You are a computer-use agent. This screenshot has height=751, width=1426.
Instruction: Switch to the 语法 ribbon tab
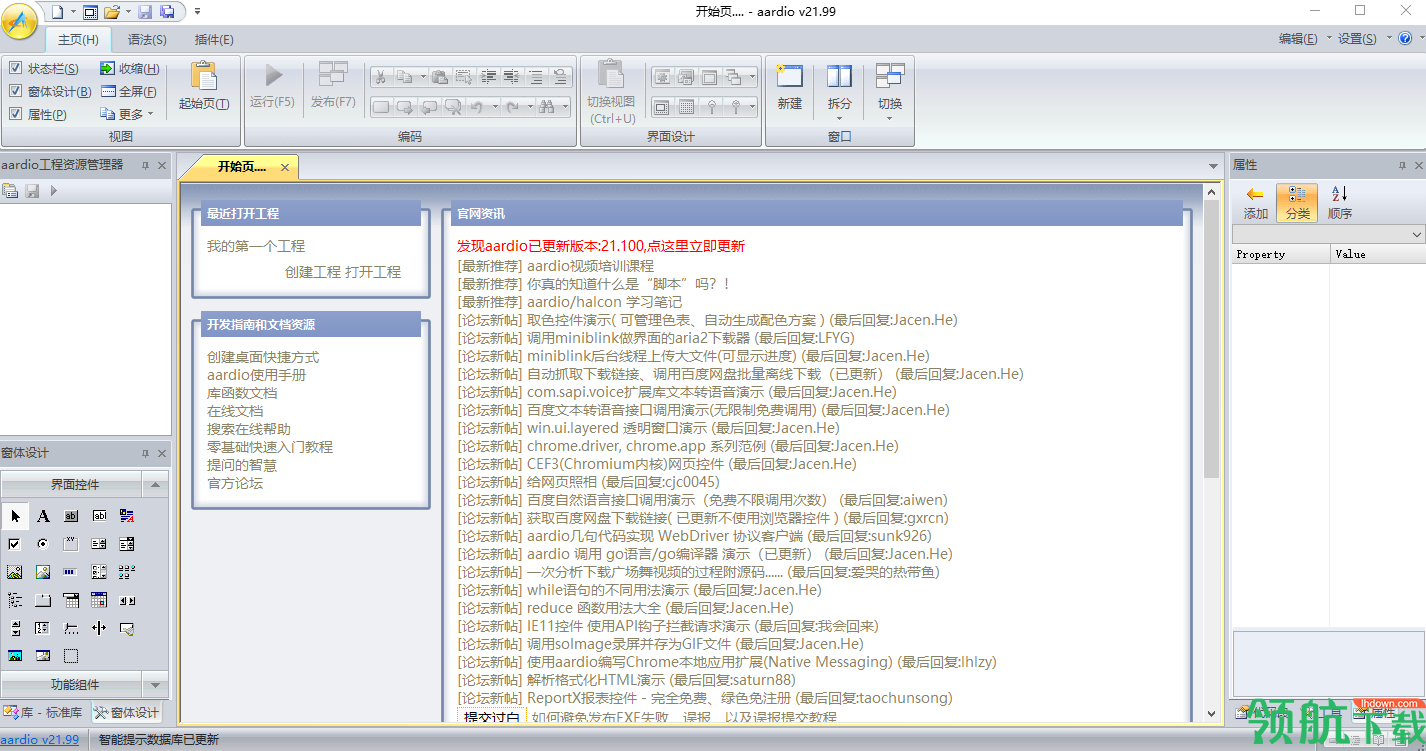[147, 40]
